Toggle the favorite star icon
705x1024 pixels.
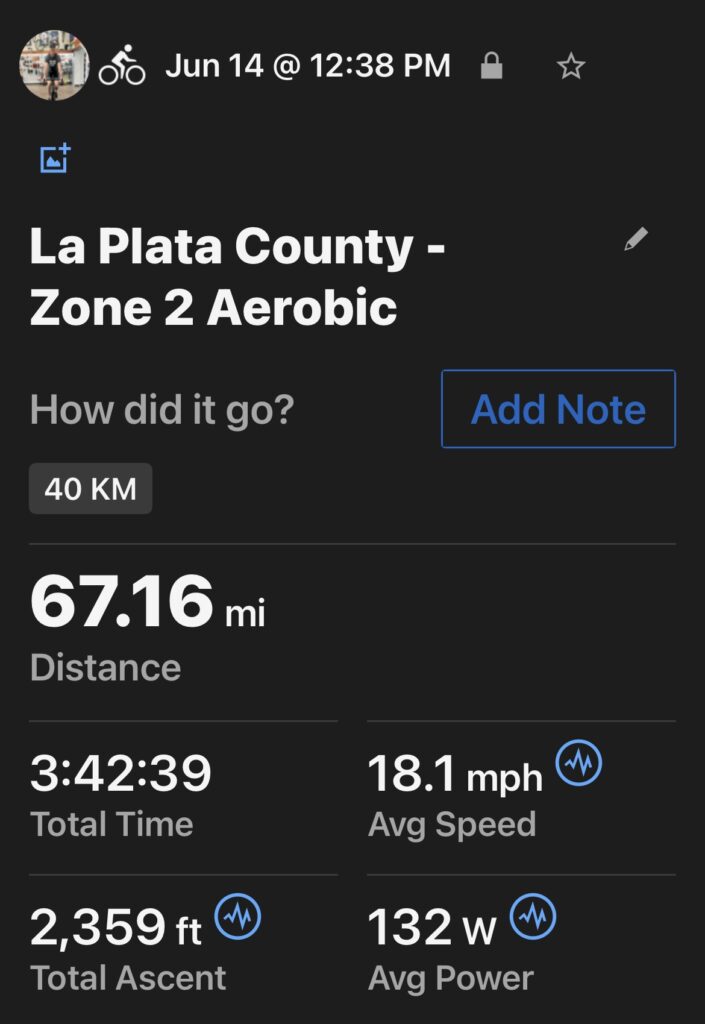coord(571,67)
